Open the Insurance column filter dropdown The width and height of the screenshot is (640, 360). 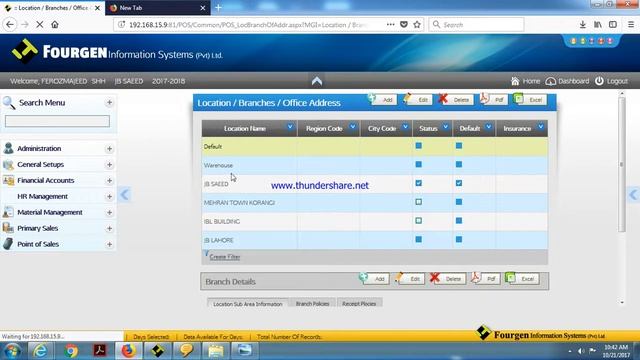tap(541, 127)
